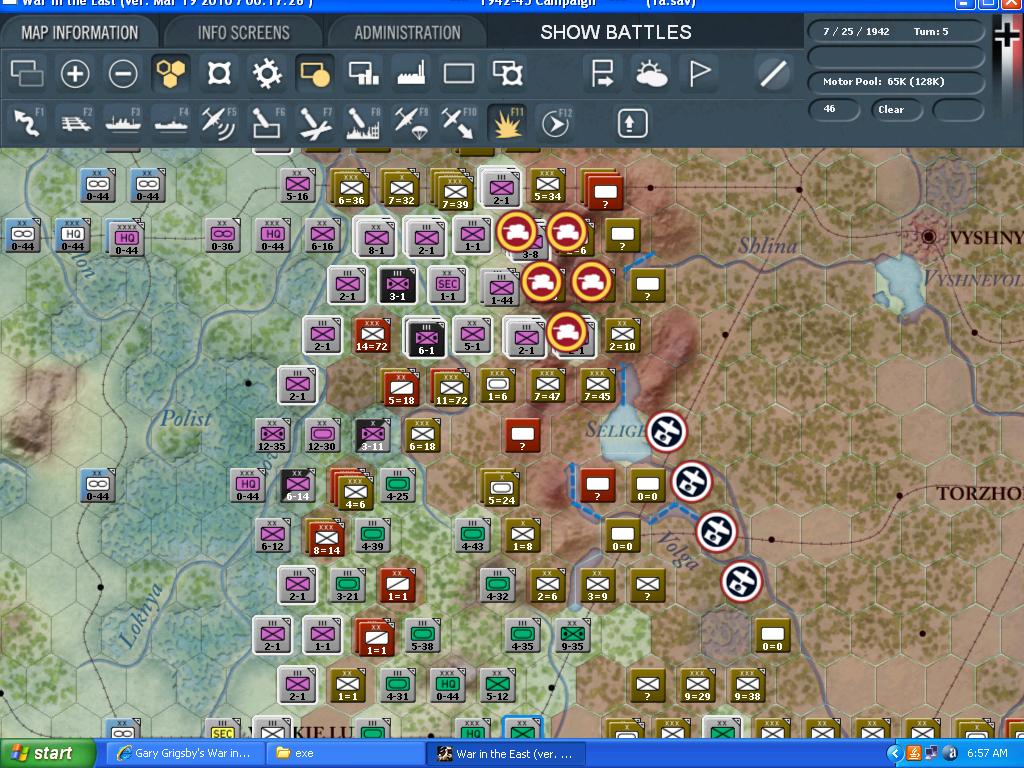Click the empty rectangle toolbar icon
The height and width of the screenshot is (768, 1024).
point(459,73)
